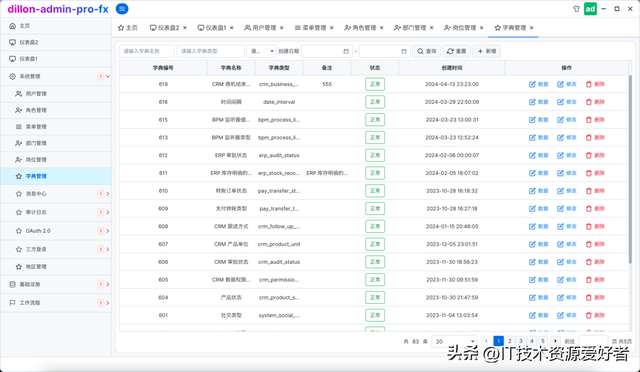Select the erp_audit_status cell
This screenshot has height=372, width=640.
click(x=279, y=155)
